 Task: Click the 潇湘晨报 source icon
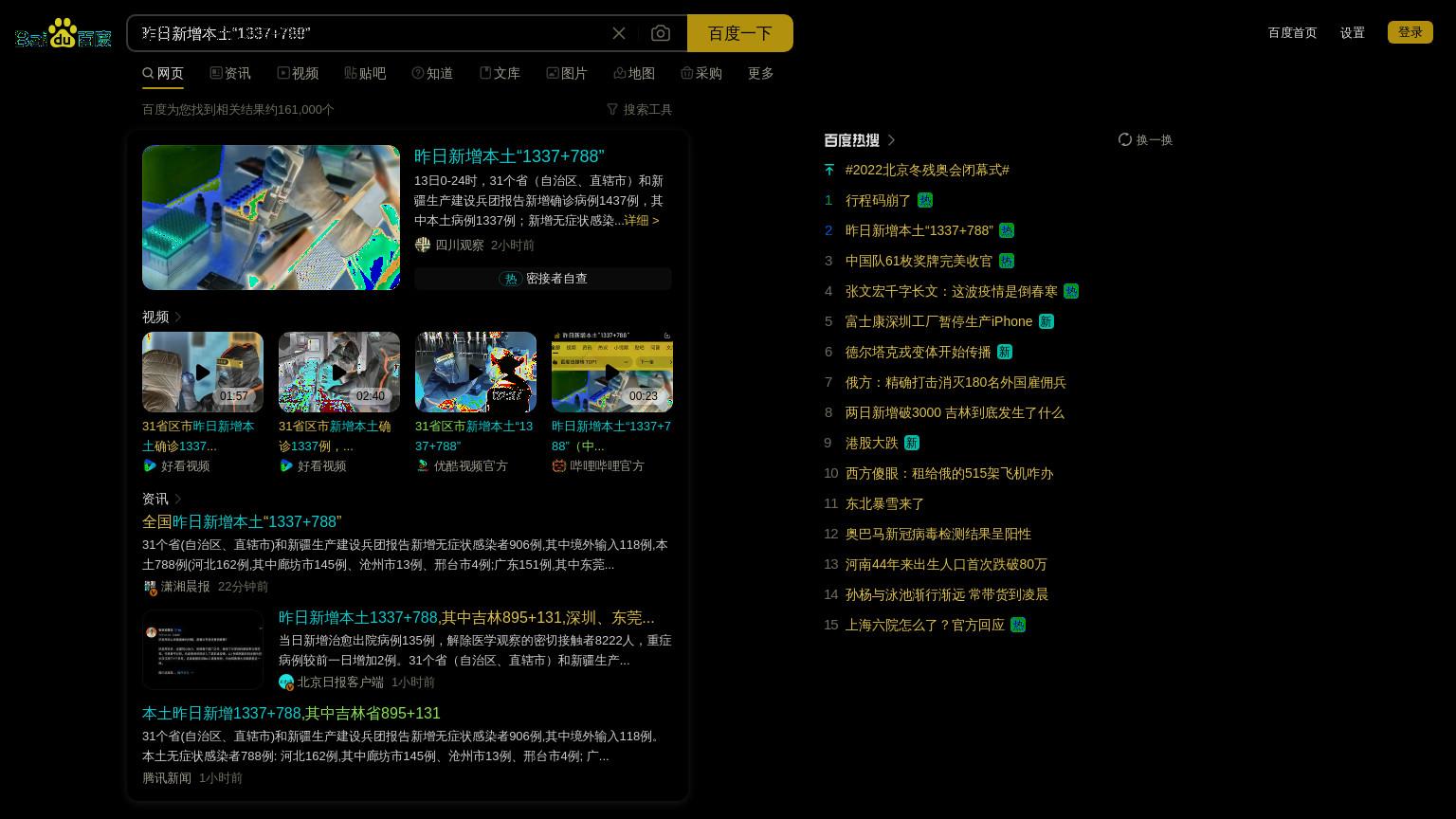(150, 587)
